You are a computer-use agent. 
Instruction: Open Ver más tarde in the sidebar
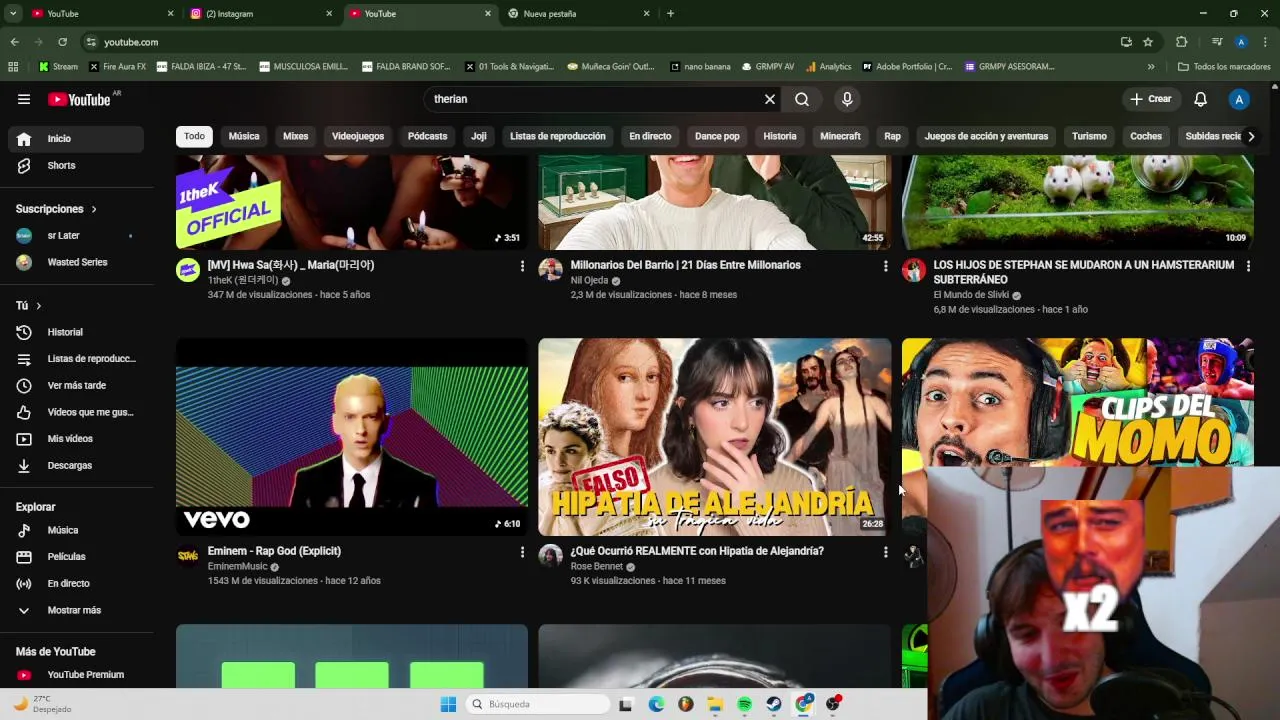(76, 385)
